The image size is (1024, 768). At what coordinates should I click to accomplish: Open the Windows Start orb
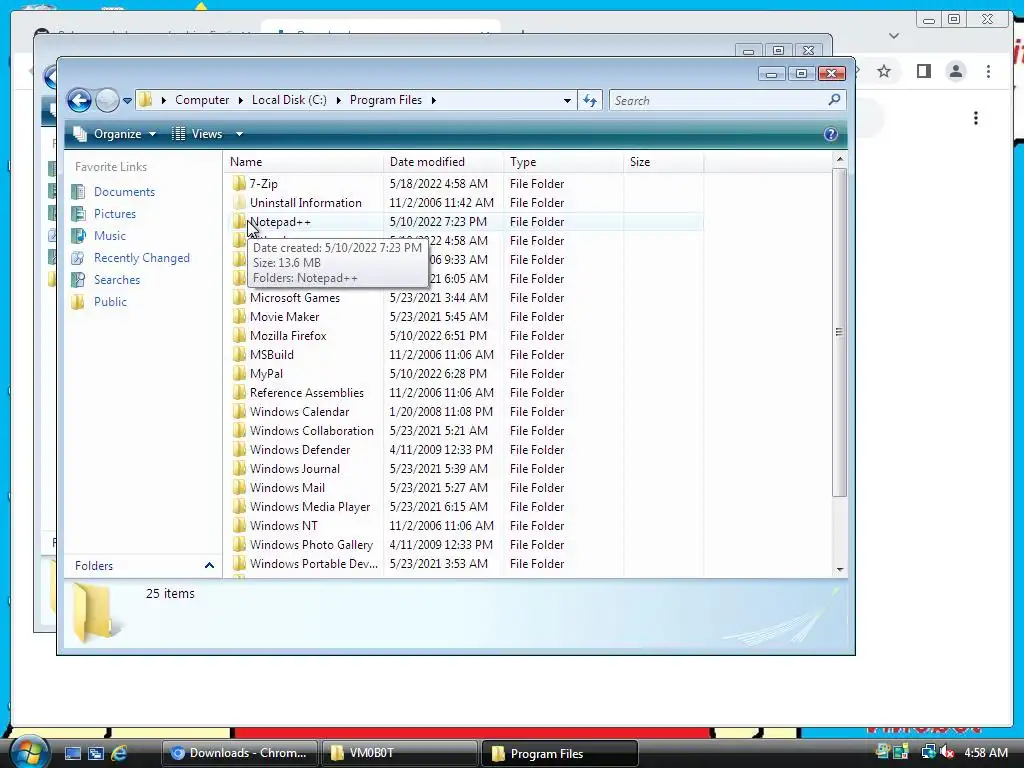point(29,752)
